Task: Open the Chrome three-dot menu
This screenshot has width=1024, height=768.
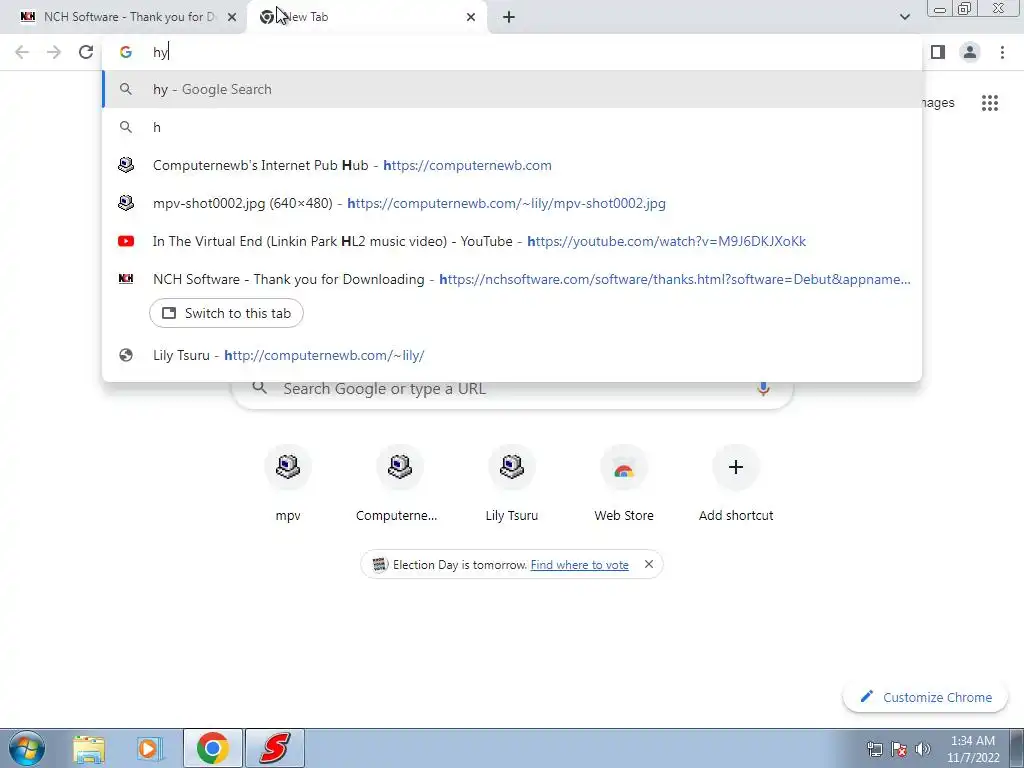Action: point(1002,52)
